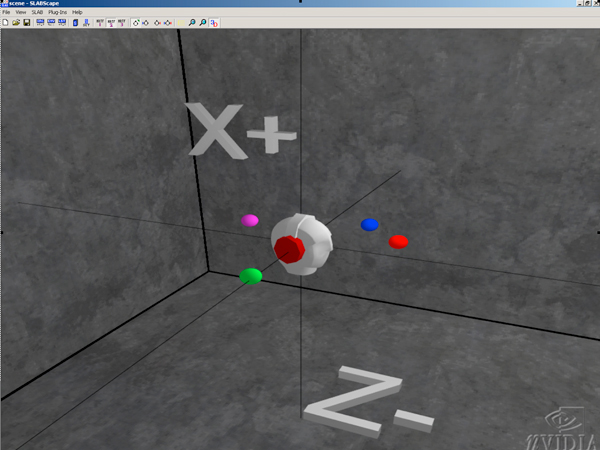The height and width of the screenshot is (450, 600).
Task: Click the white listener head model
Action: point(302,245)
